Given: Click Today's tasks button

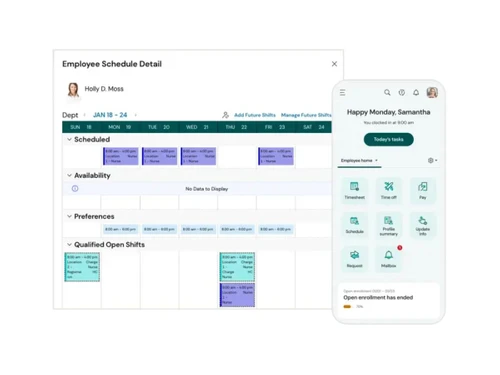Looking at the screenshot, I should 389,139.
